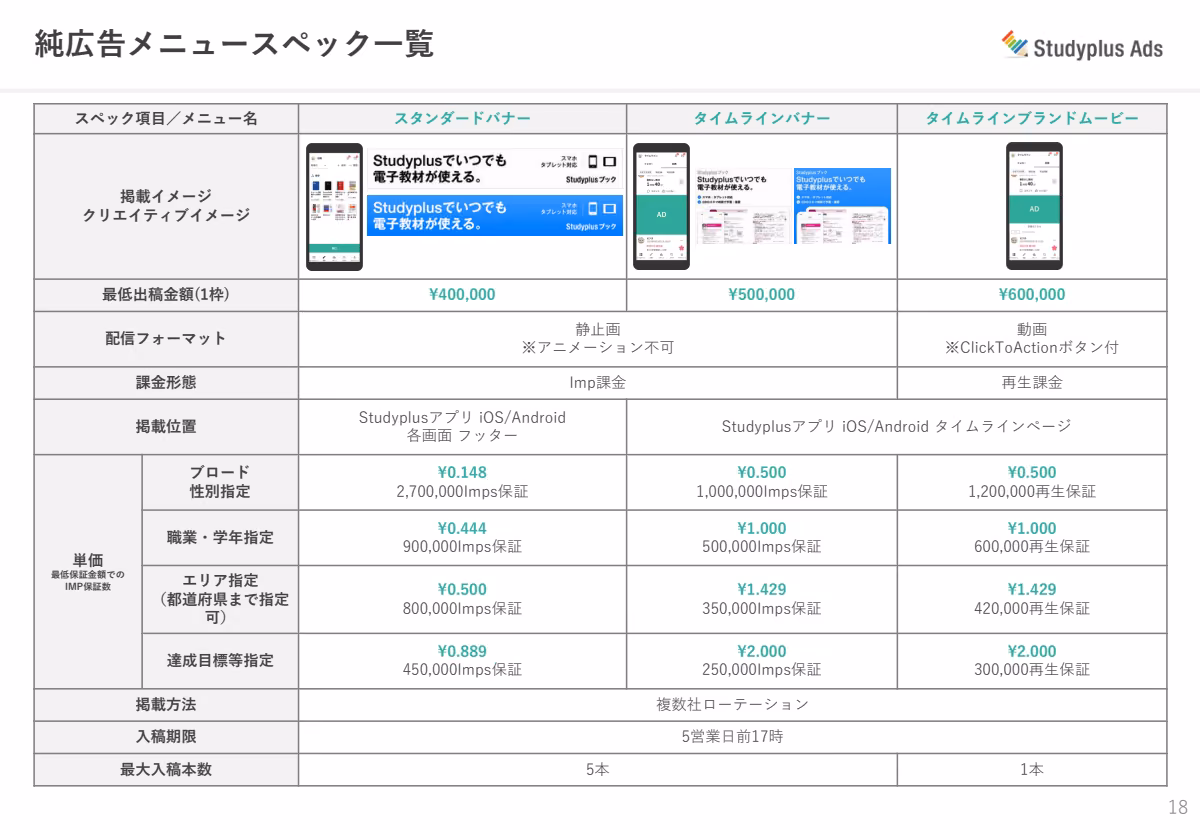Screen dimensions: 1200x830
Task: Click the 掲載イメージ クリエイティブイメージ row label
Action: (x=166, y=206)
